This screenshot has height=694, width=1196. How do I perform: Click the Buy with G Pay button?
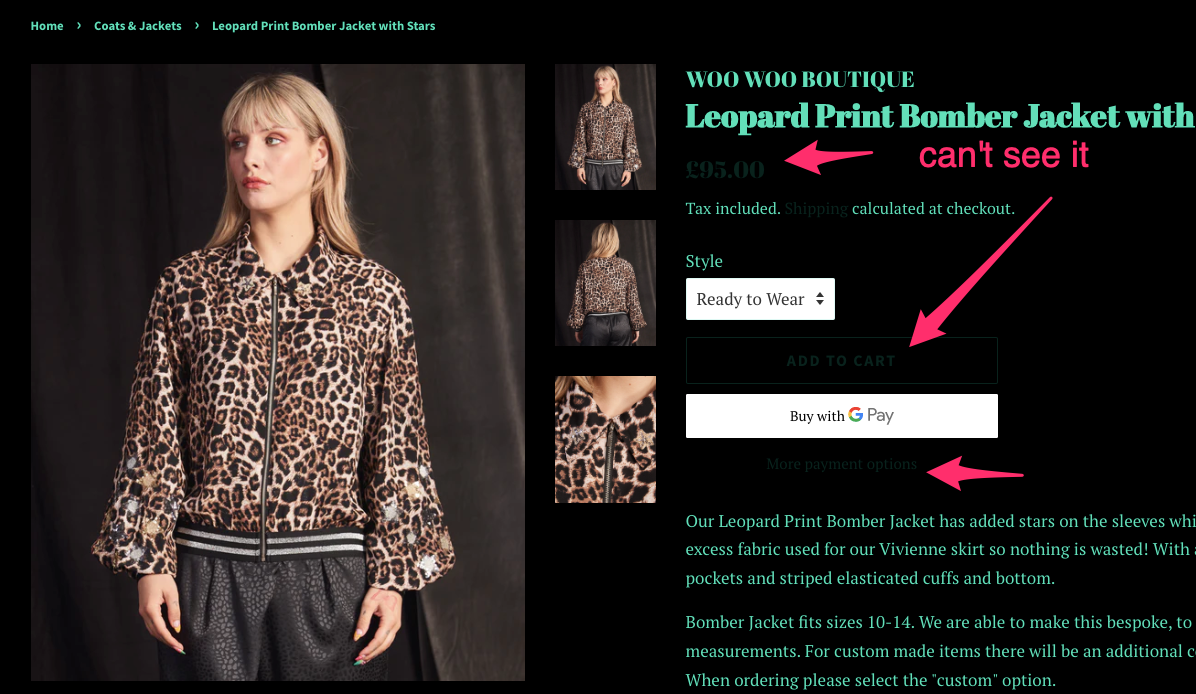[x=841, y=416]
